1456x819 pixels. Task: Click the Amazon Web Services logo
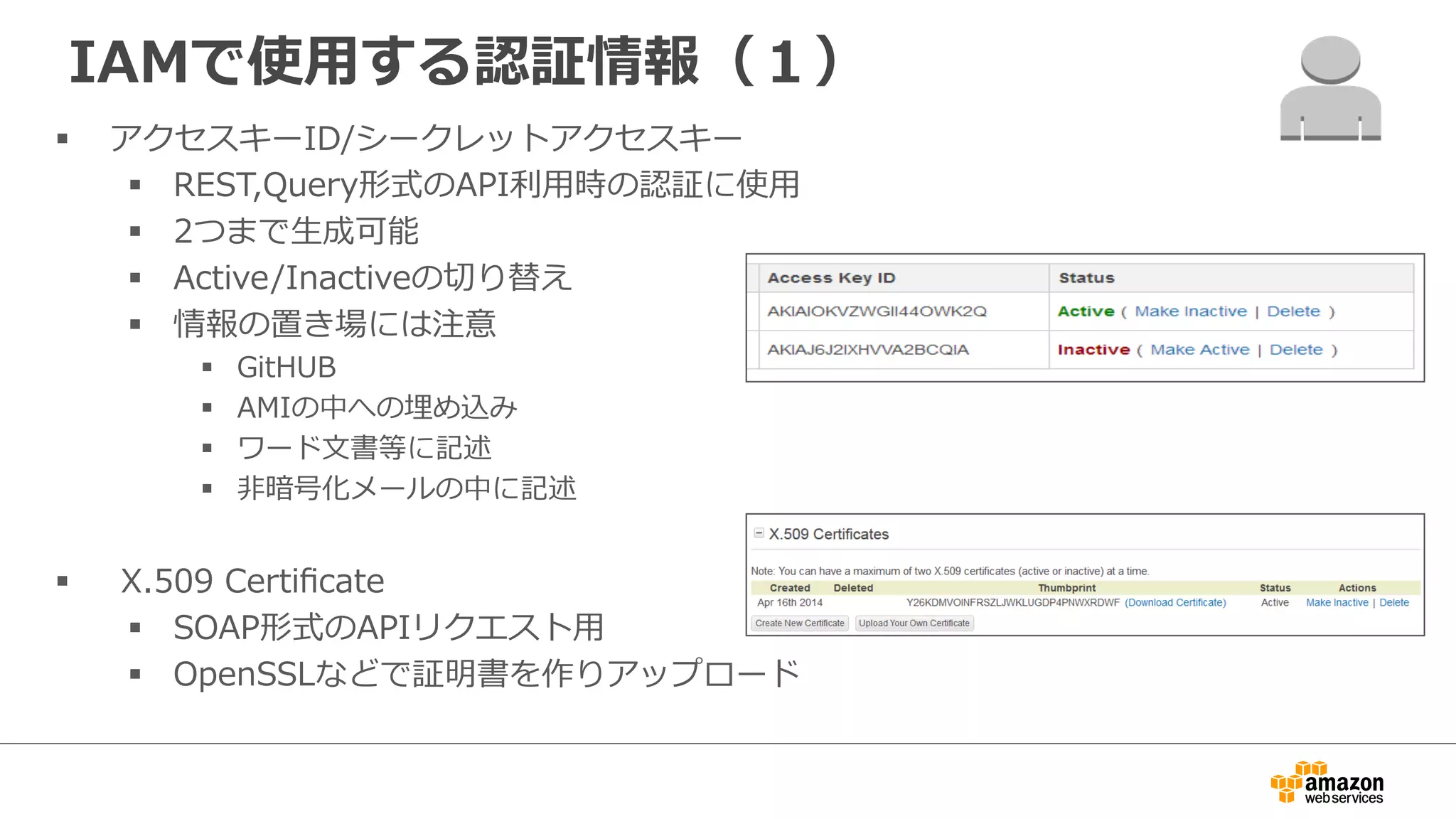click(1327, 782)
